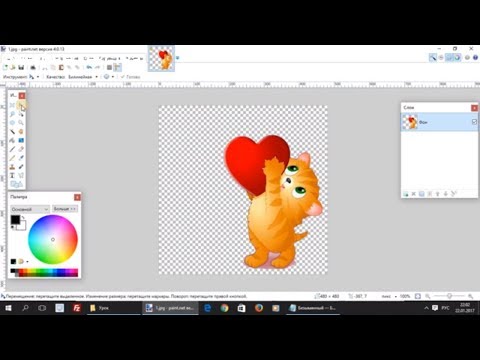Viewport: 480px width, 360px height.
Task: Select the Text tool
Action: click(12, 175)
